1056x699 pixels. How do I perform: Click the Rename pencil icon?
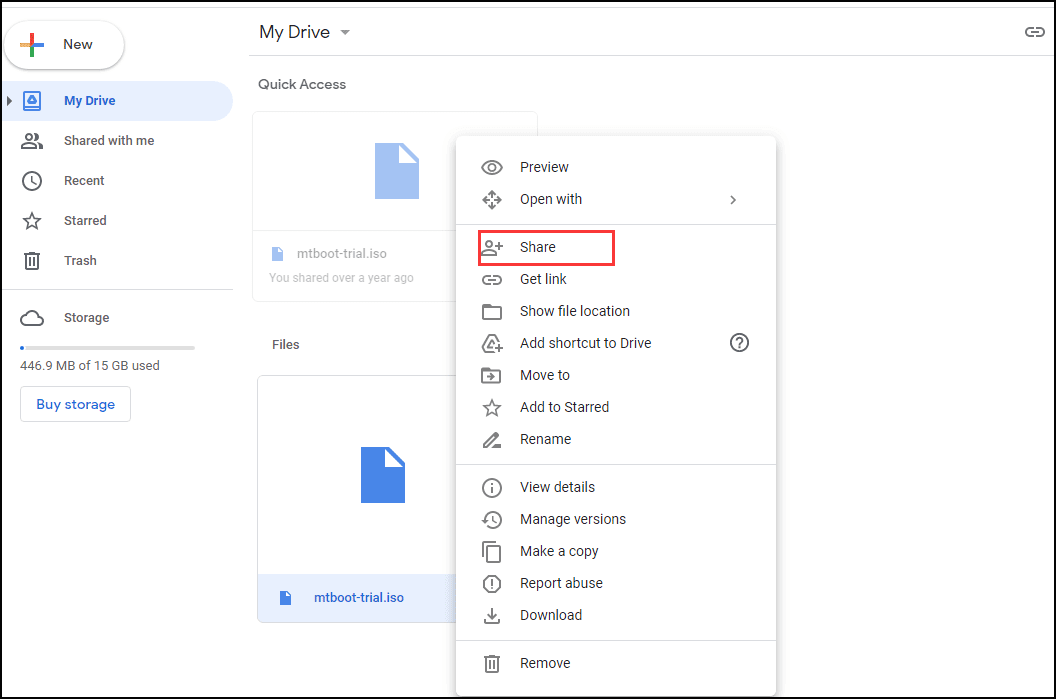pos(492,440)
